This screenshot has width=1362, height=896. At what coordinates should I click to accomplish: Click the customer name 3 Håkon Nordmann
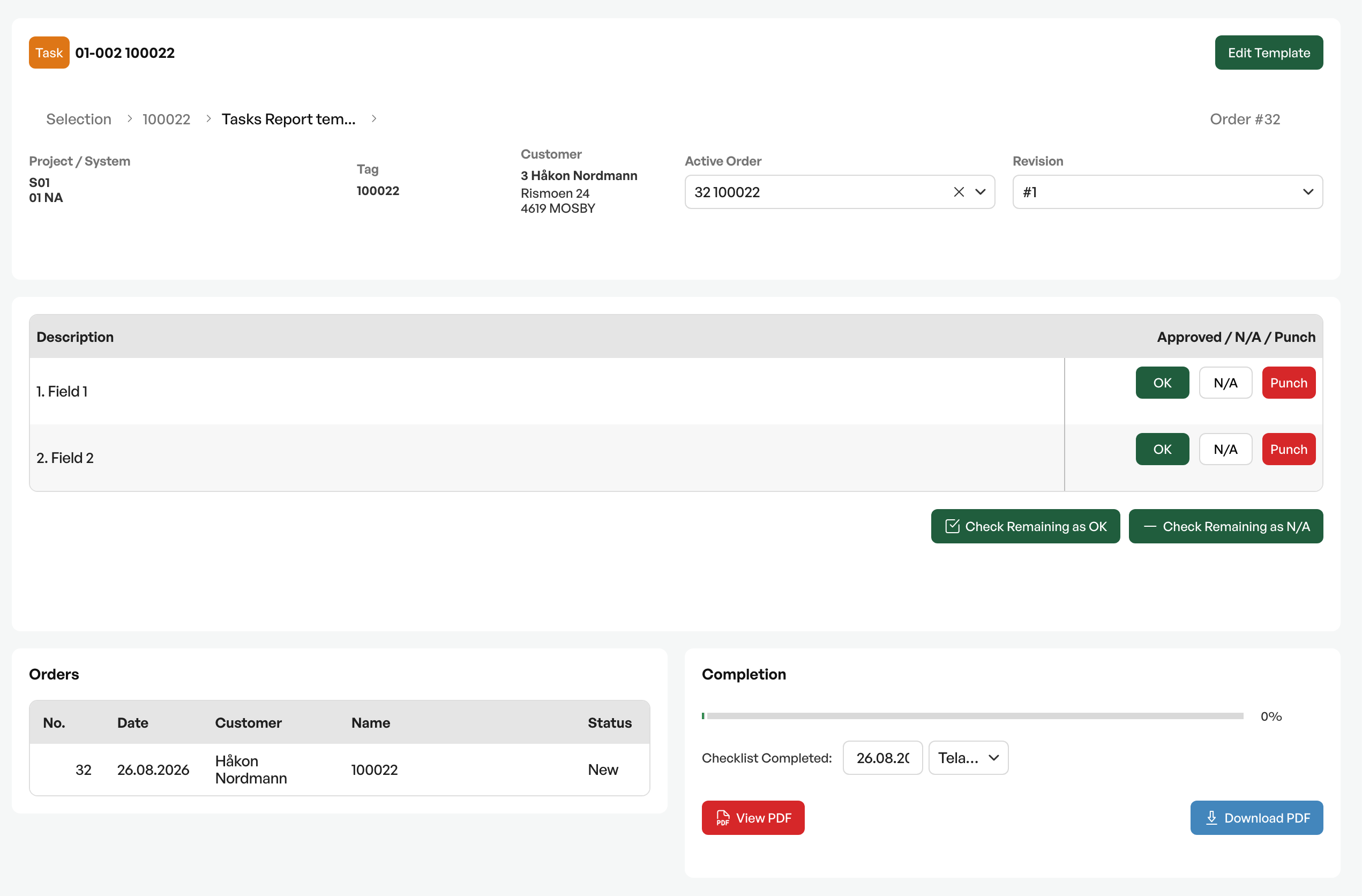pyautogui.click(x=579, y=176)
